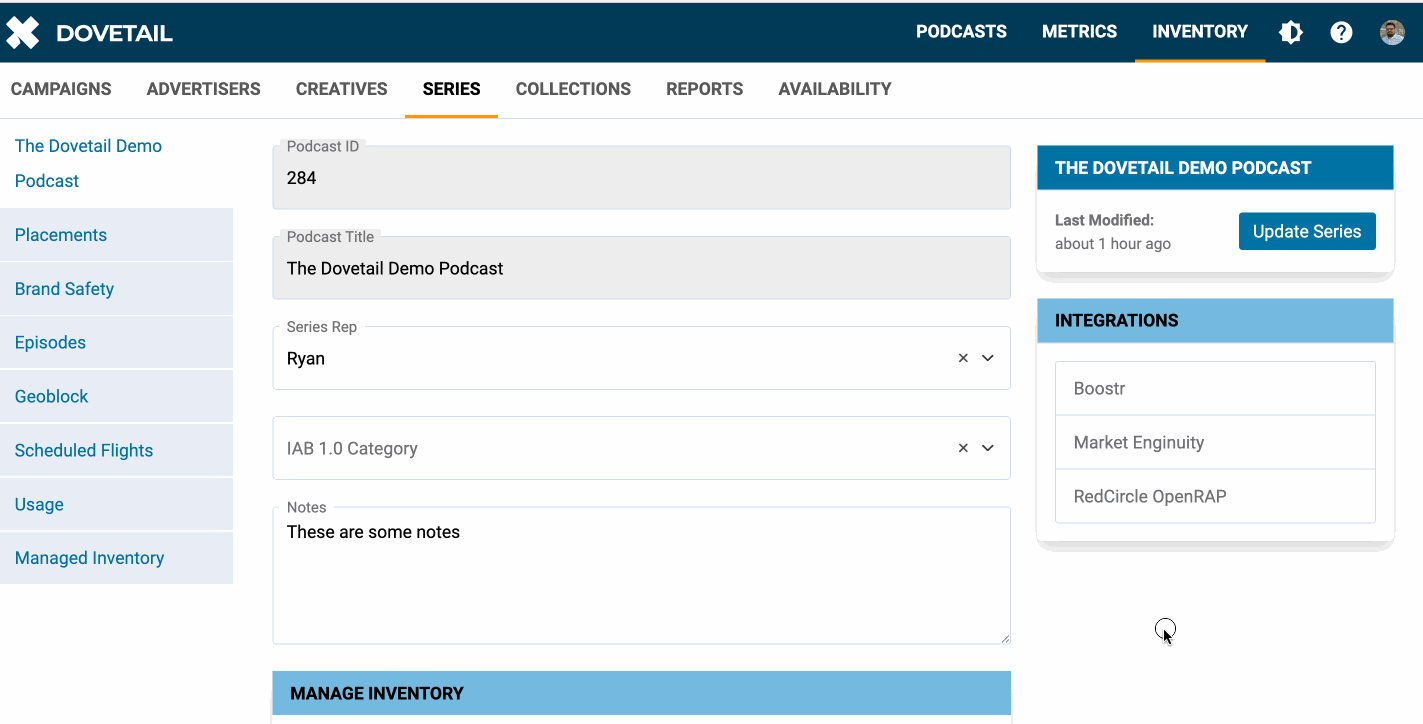Click the 'about 1 hour ago' text
1423x724 pixels.
click(1113, 244)
